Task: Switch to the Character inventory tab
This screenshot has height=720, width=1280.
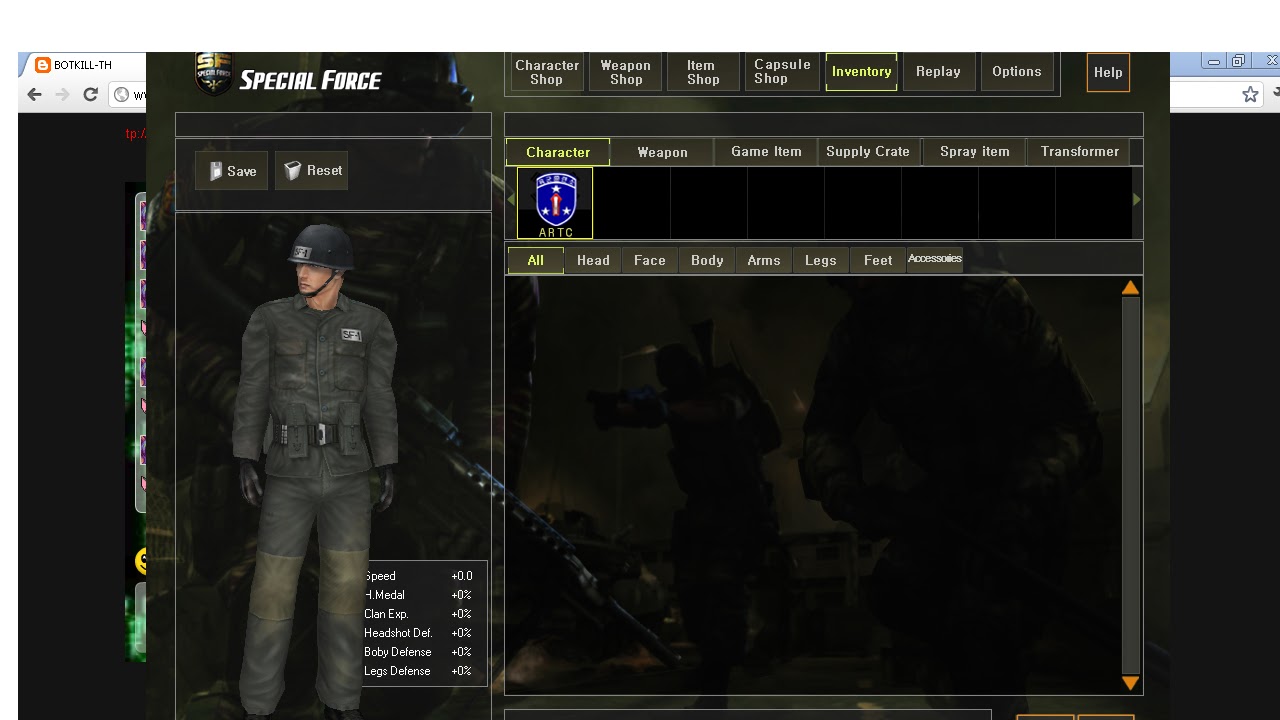Action: [x=558, y=152]
